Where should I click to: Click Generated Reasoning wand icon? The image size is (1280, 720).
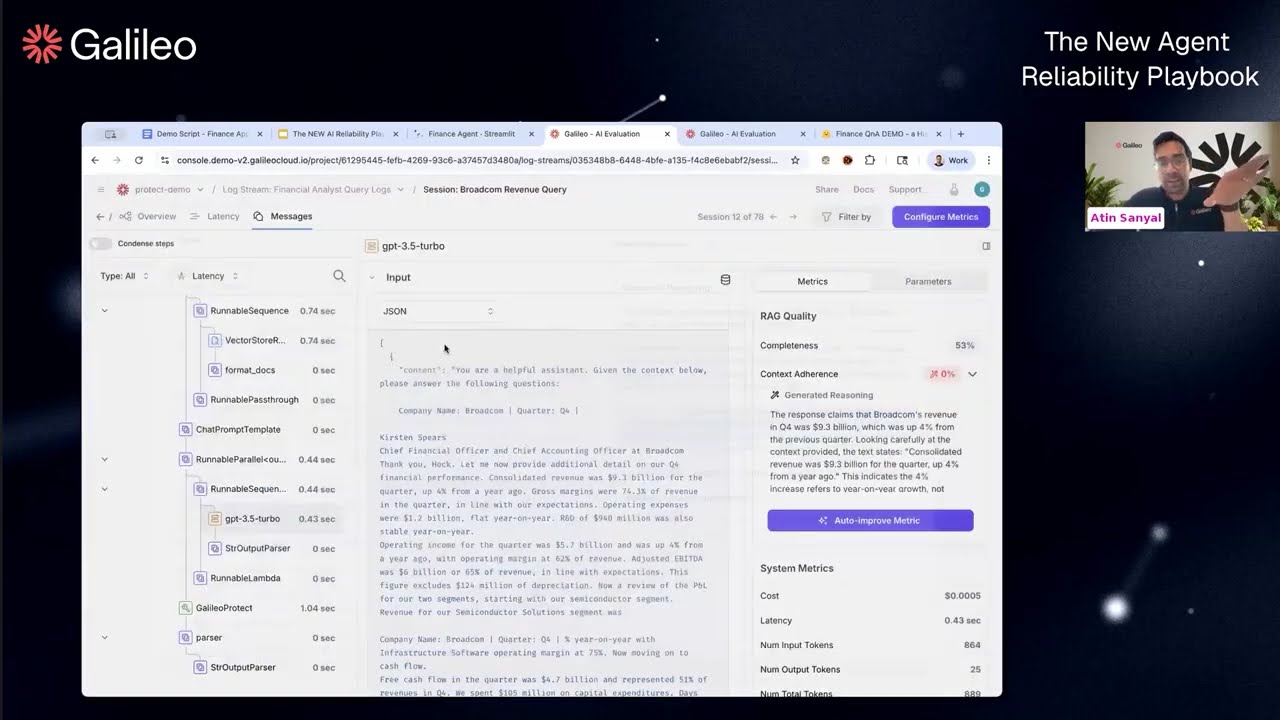(775, 395)
